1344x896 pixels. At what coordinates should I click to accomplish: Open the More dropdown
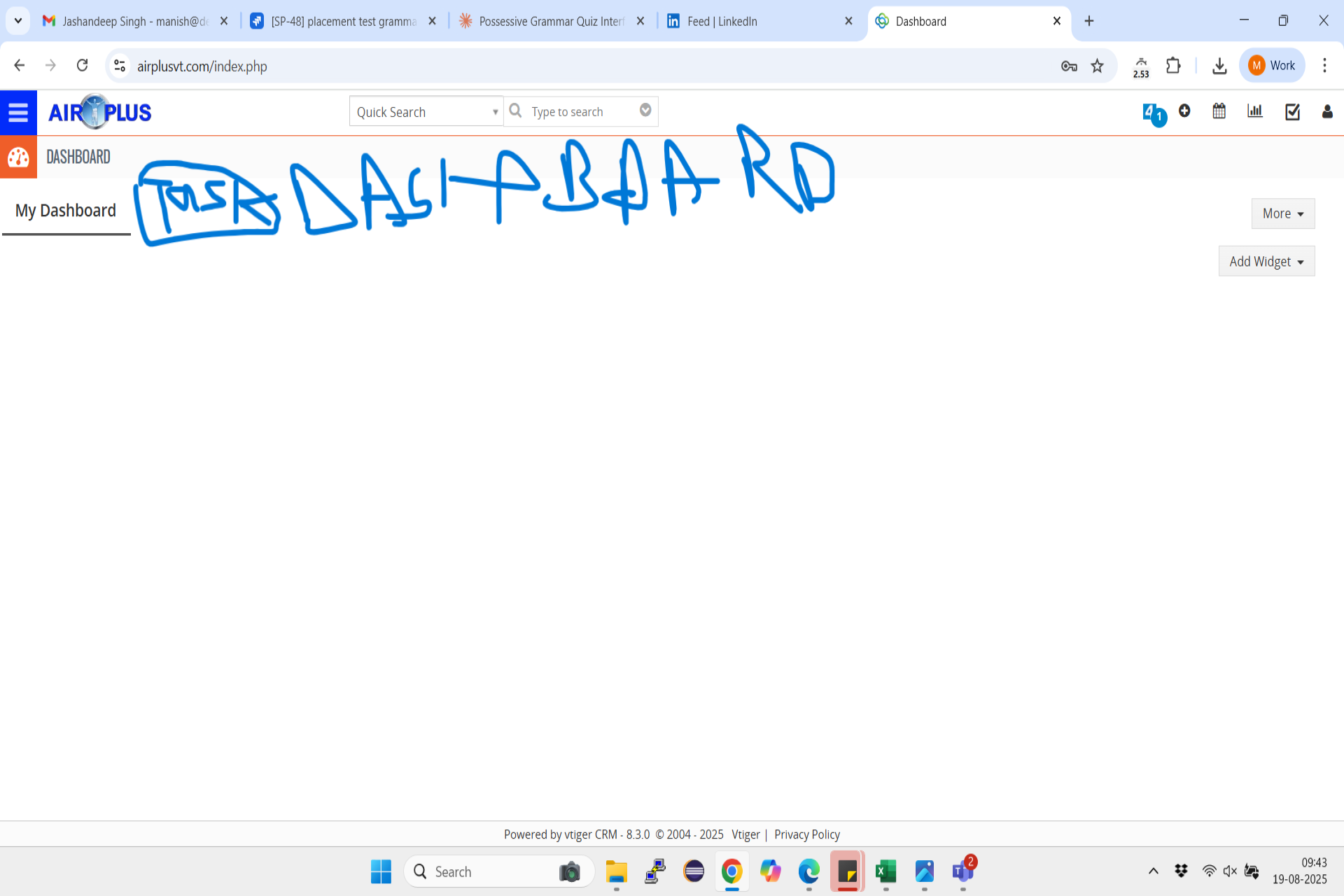coord(1282,213)
